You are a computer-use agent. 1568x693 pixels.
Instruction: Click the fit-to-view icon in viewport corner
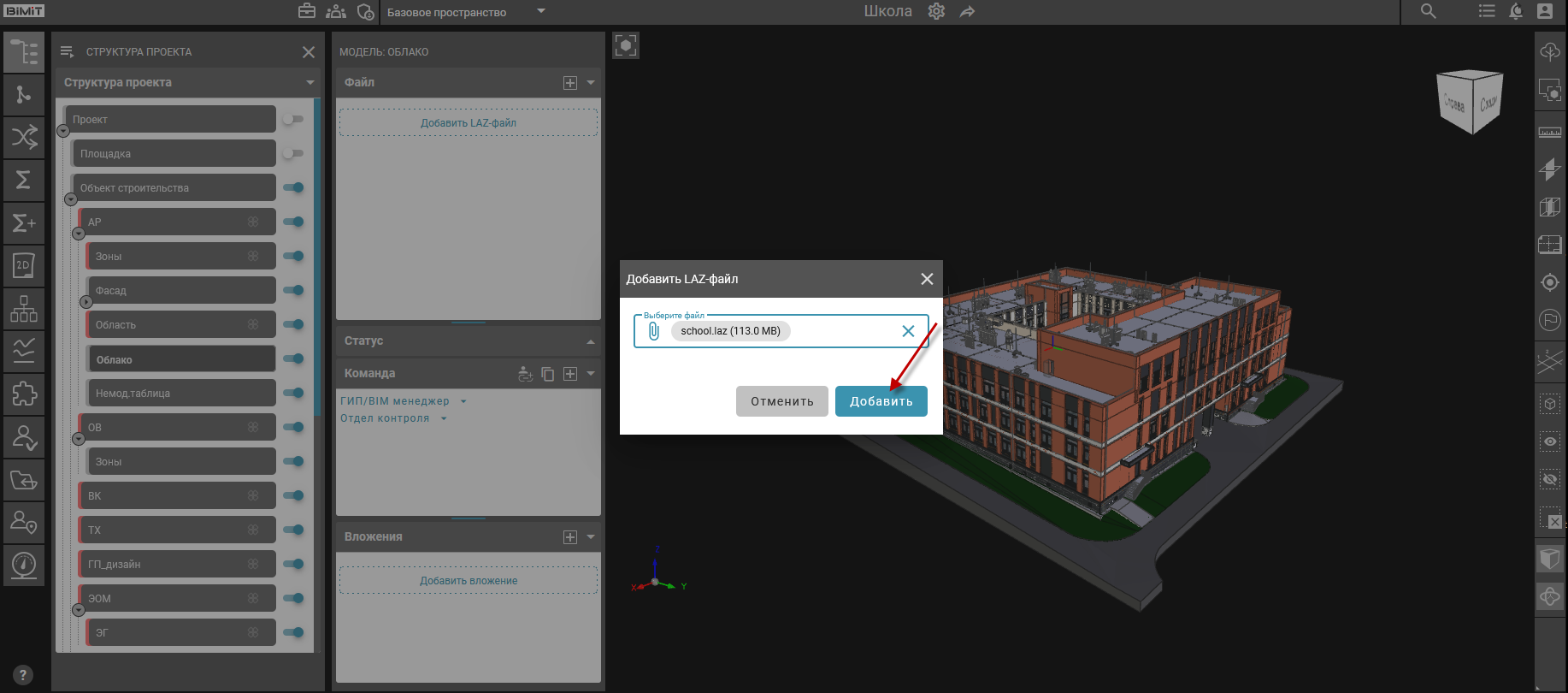click(x=626, y=45)
